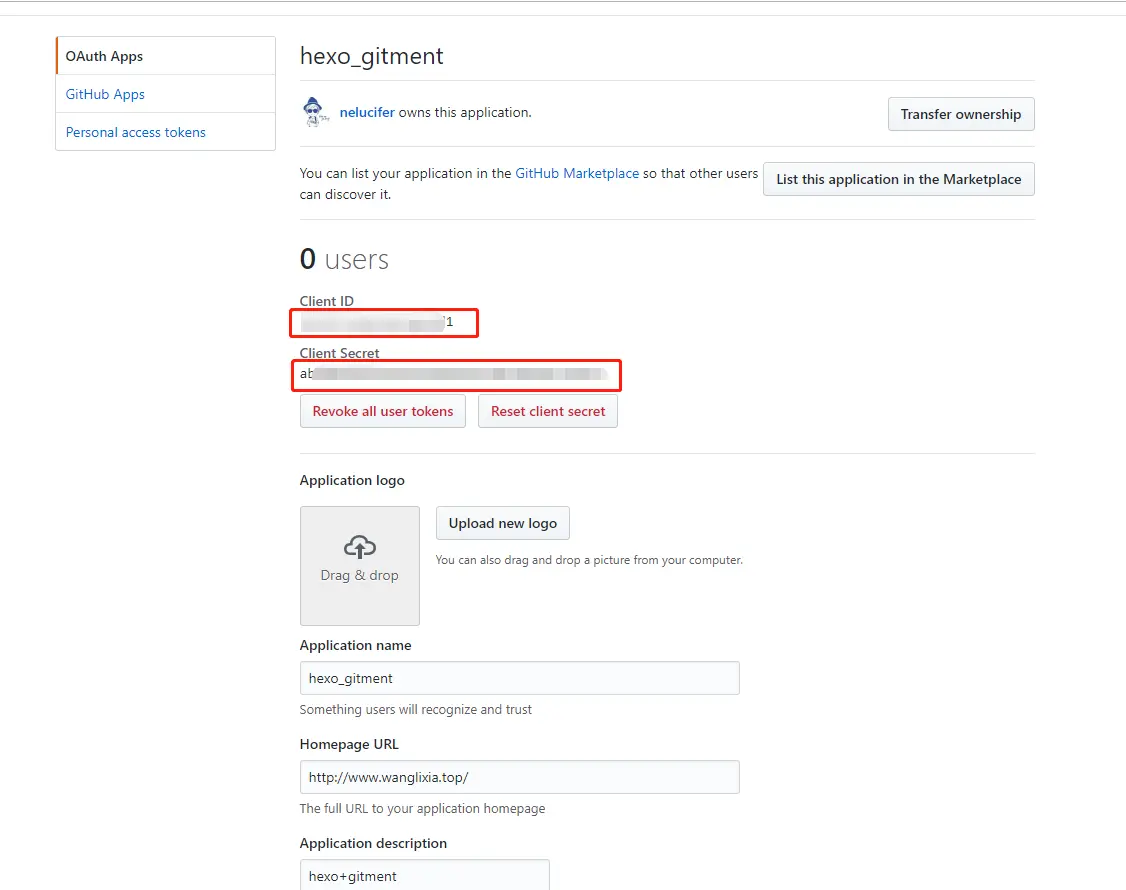
Task: Click Upload new logo button
Action: (503, 523)
